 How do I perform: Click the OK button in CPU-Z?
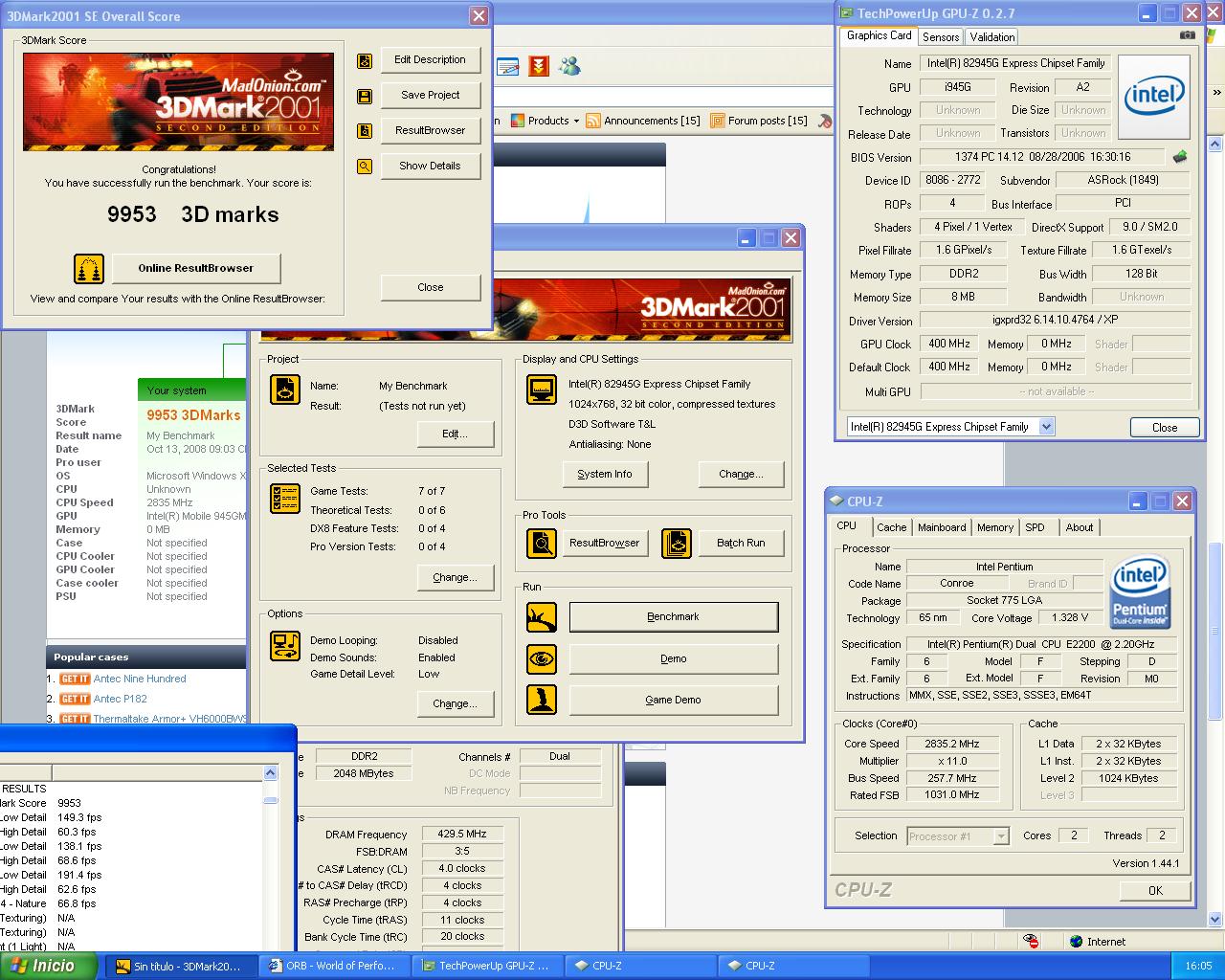click(1156, 890)
